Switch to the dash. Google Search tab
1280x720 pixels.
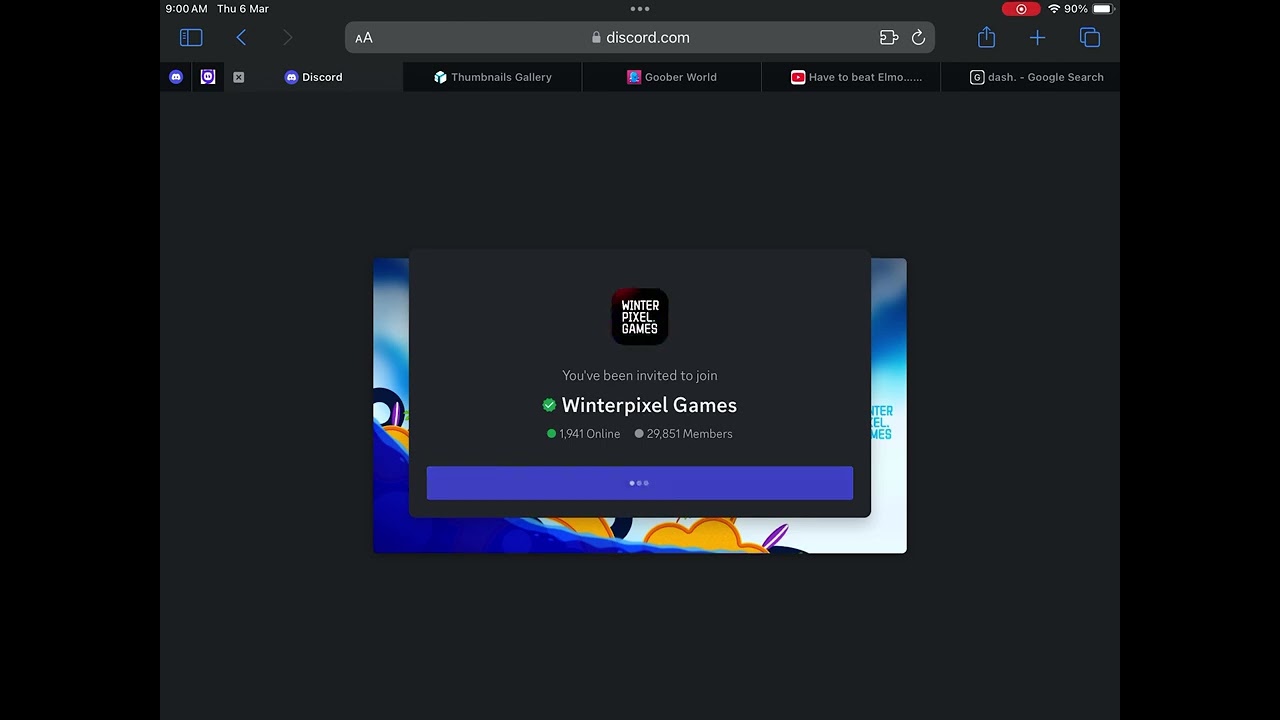tap(1031, 77)
